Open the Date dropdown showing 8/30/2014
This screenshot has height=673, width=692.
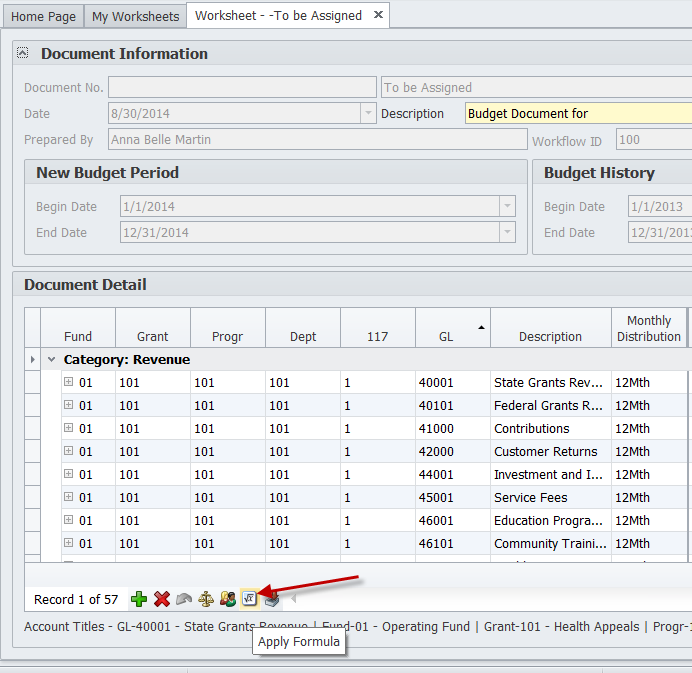point(369,114)
